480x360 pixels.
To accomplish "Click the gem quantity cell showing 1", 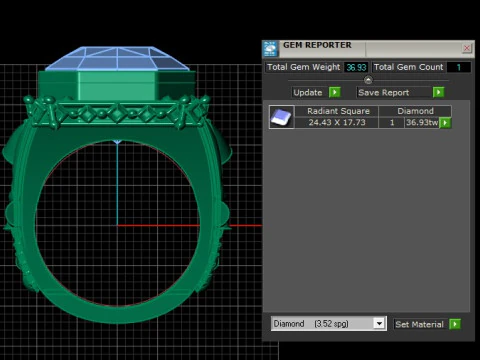I will pos(392,122).
